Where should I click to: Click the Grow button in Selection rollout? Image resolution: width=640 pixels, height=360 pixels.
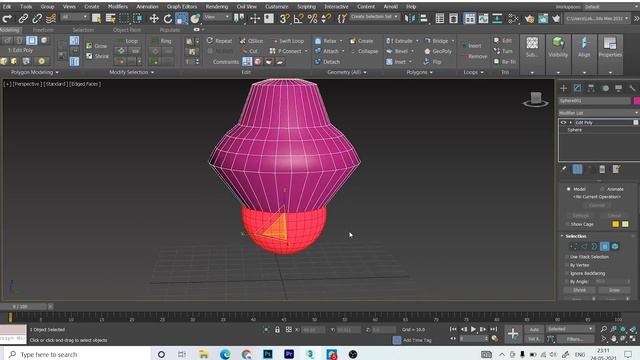click(x=614, y=290)
